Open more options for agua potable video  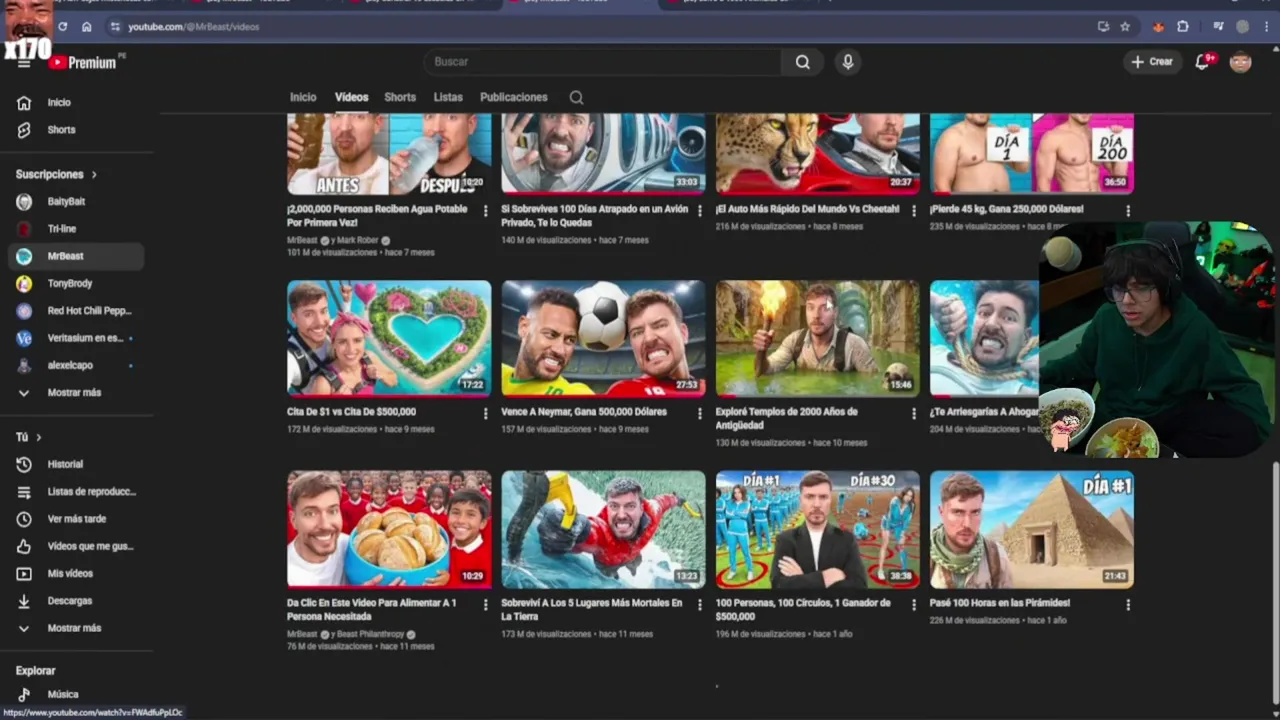[x=486, y=211]
